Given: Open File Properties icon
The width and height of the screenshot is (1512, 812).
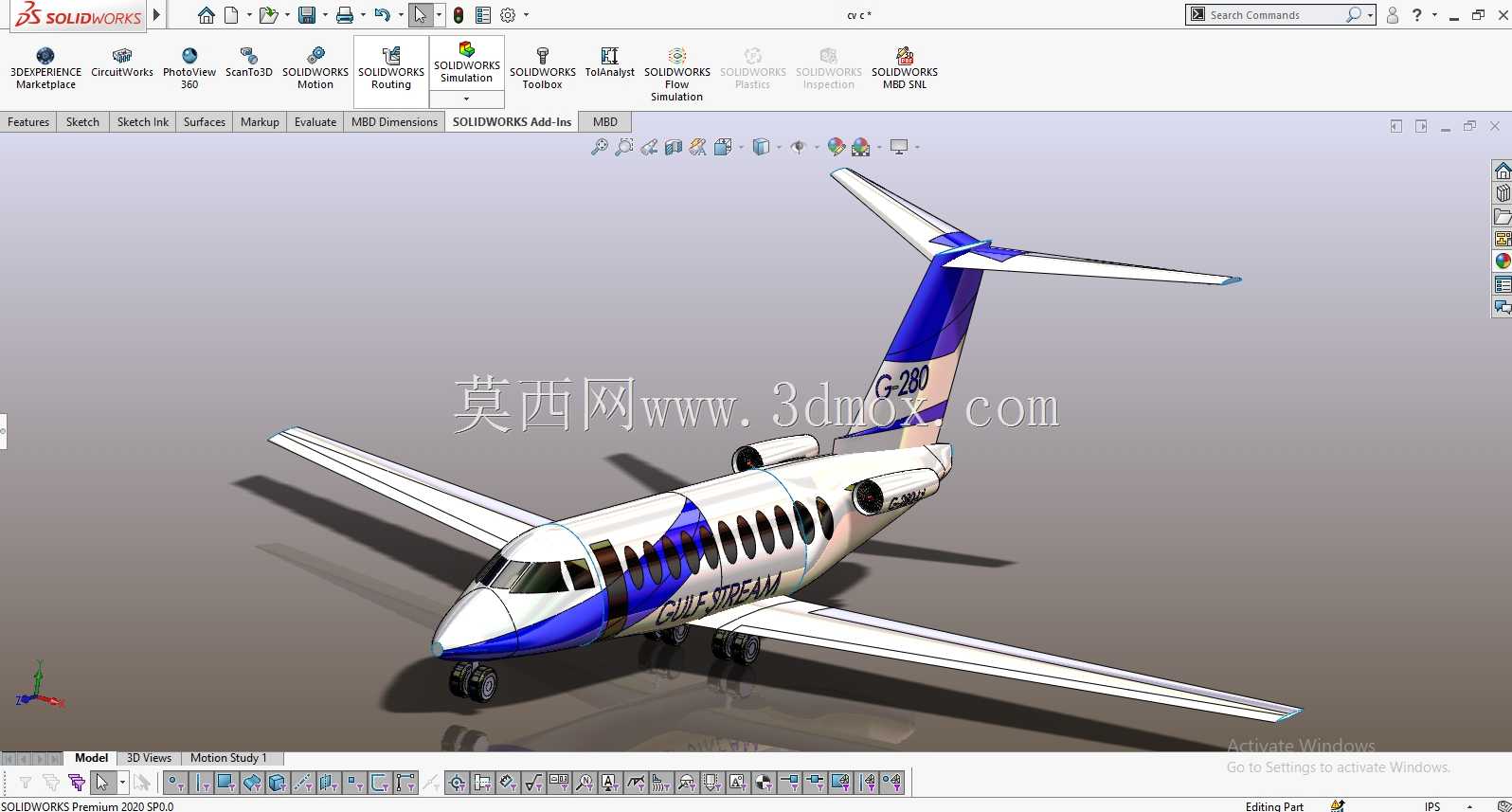Looking at the screenshot, I should (483, 15).
